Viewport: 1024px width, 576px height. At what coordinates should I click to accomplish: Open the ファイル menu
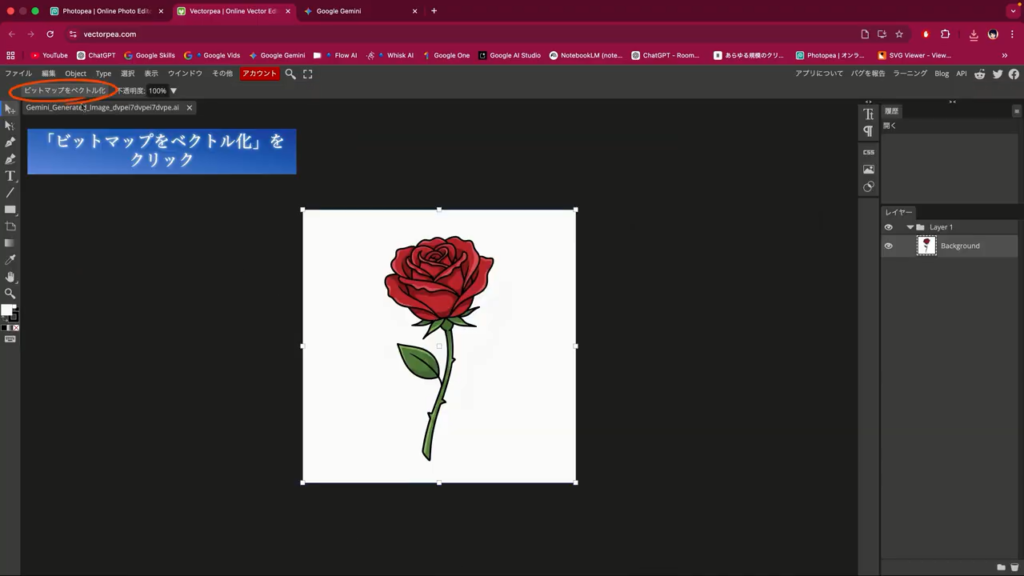point(18,74)
